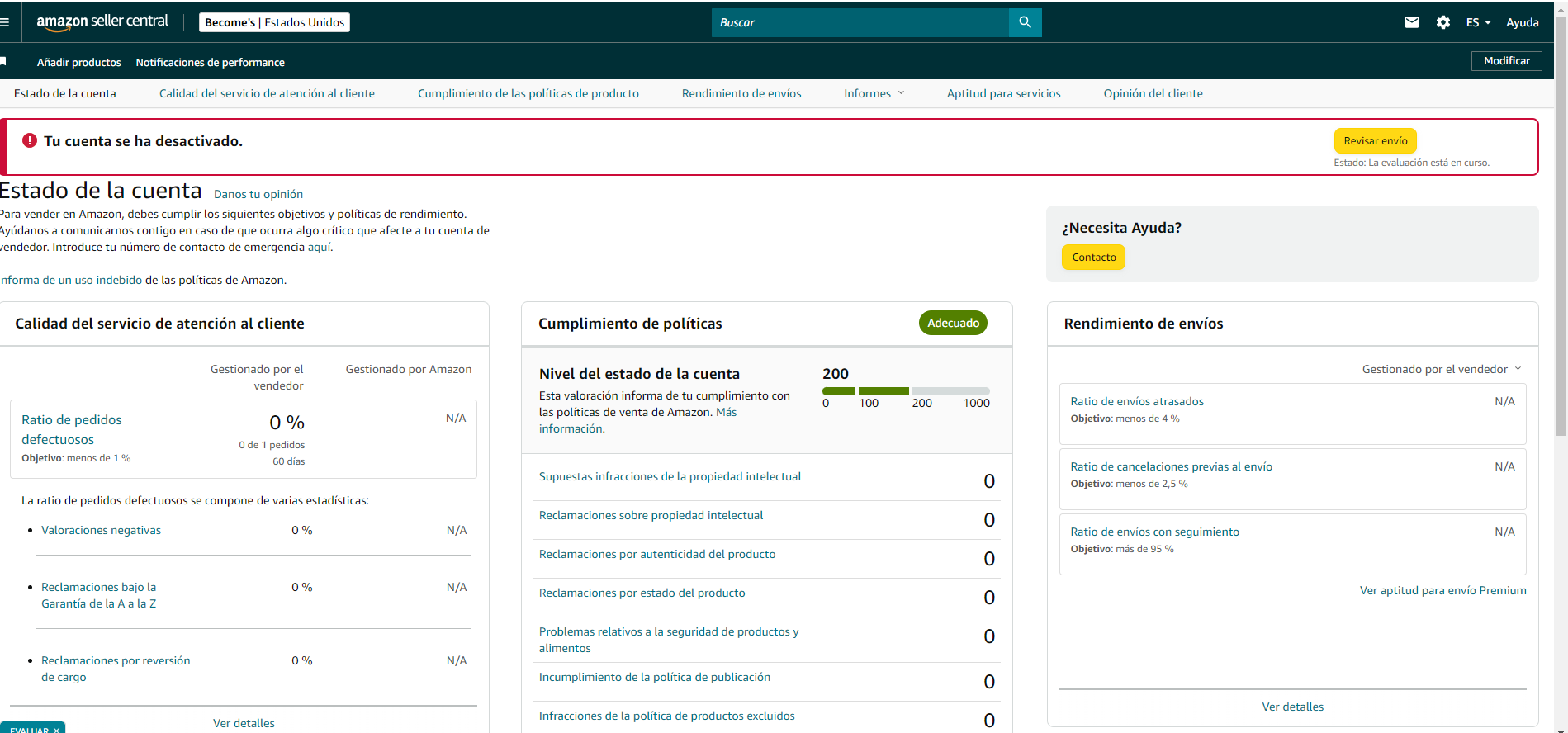Open Cumplimiento de las políticas de producto tab
Image resolution: width=1568 pixels, height=733 pixels.
point(528,93)
